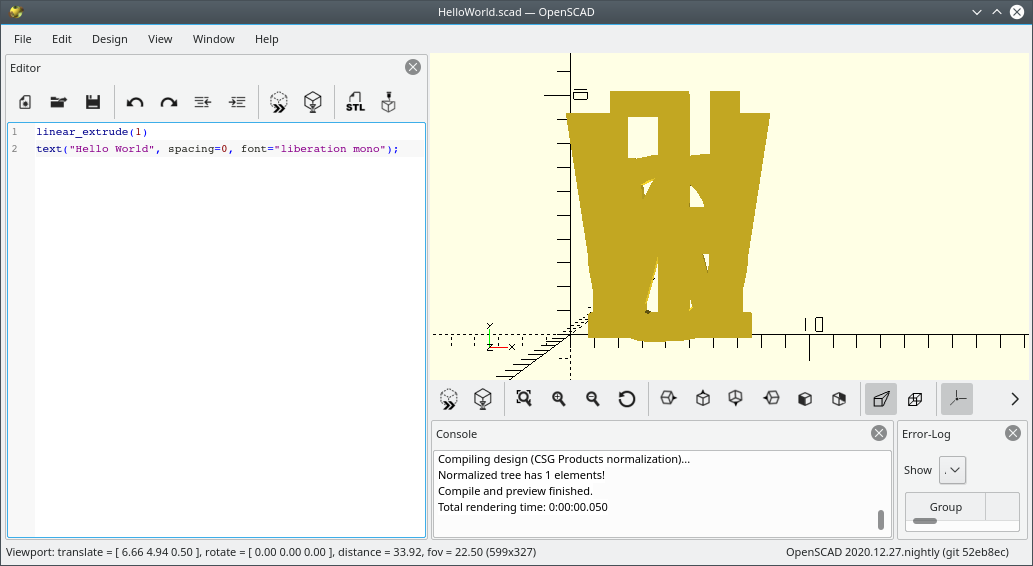Screen dimensions: 1033x566
Task: Click the Group column header in Error-Log
Action: (x=945, y=507)
